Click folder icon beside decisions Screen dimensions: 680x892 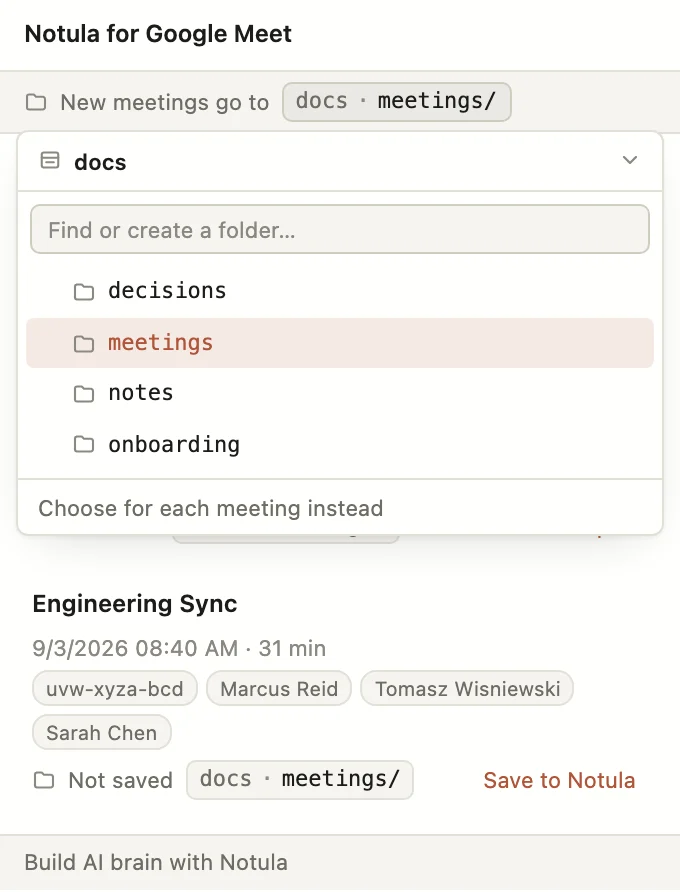coord(84,291)
